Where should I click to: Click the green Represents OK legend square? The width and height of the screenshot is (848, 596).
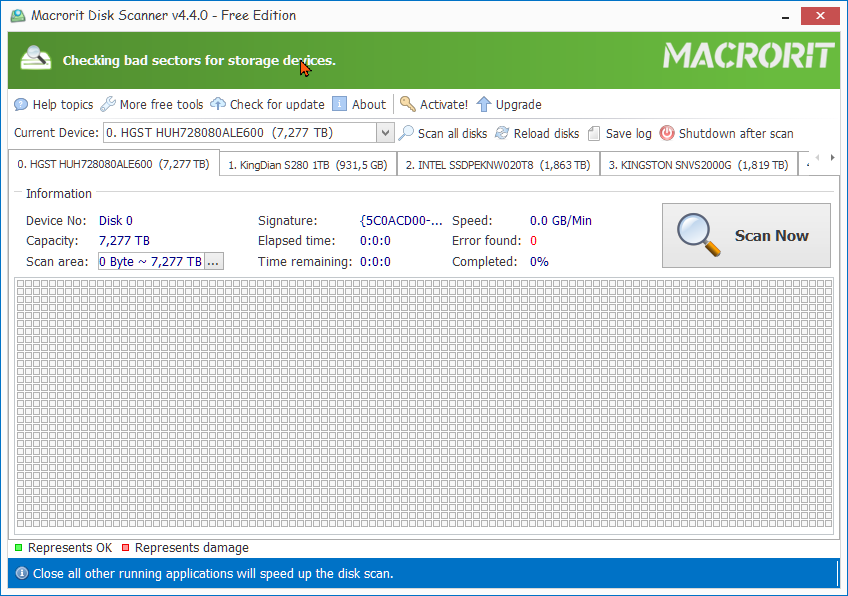pos(18,548)
